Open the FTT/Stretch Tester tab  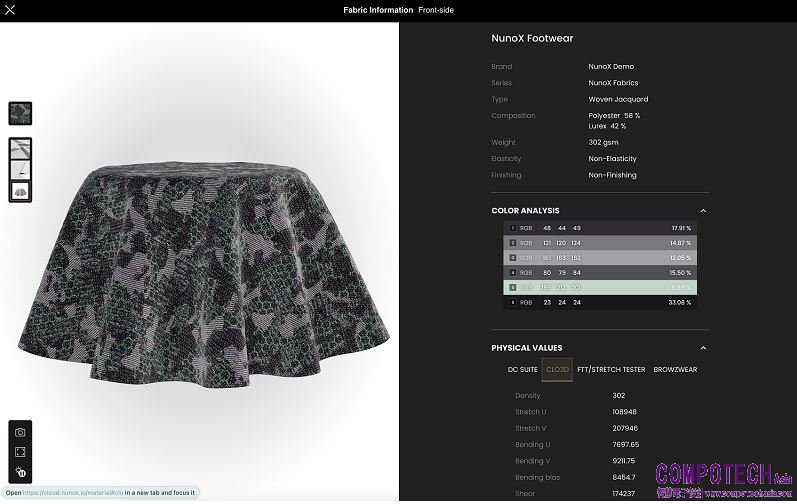(x=611, y=370)
